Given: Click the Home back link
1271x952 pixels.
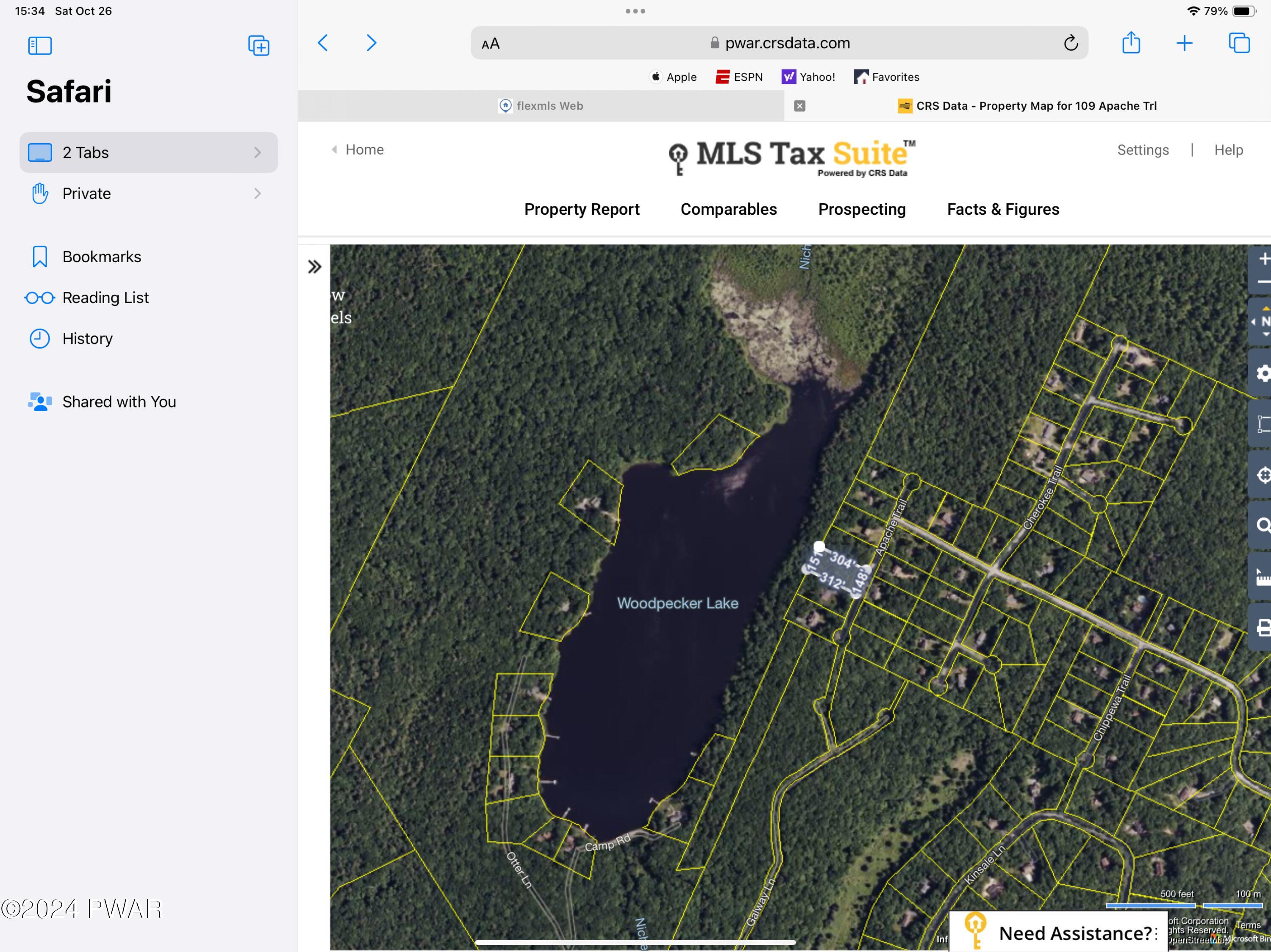Looking at the screenshot, I should [358, 150].
